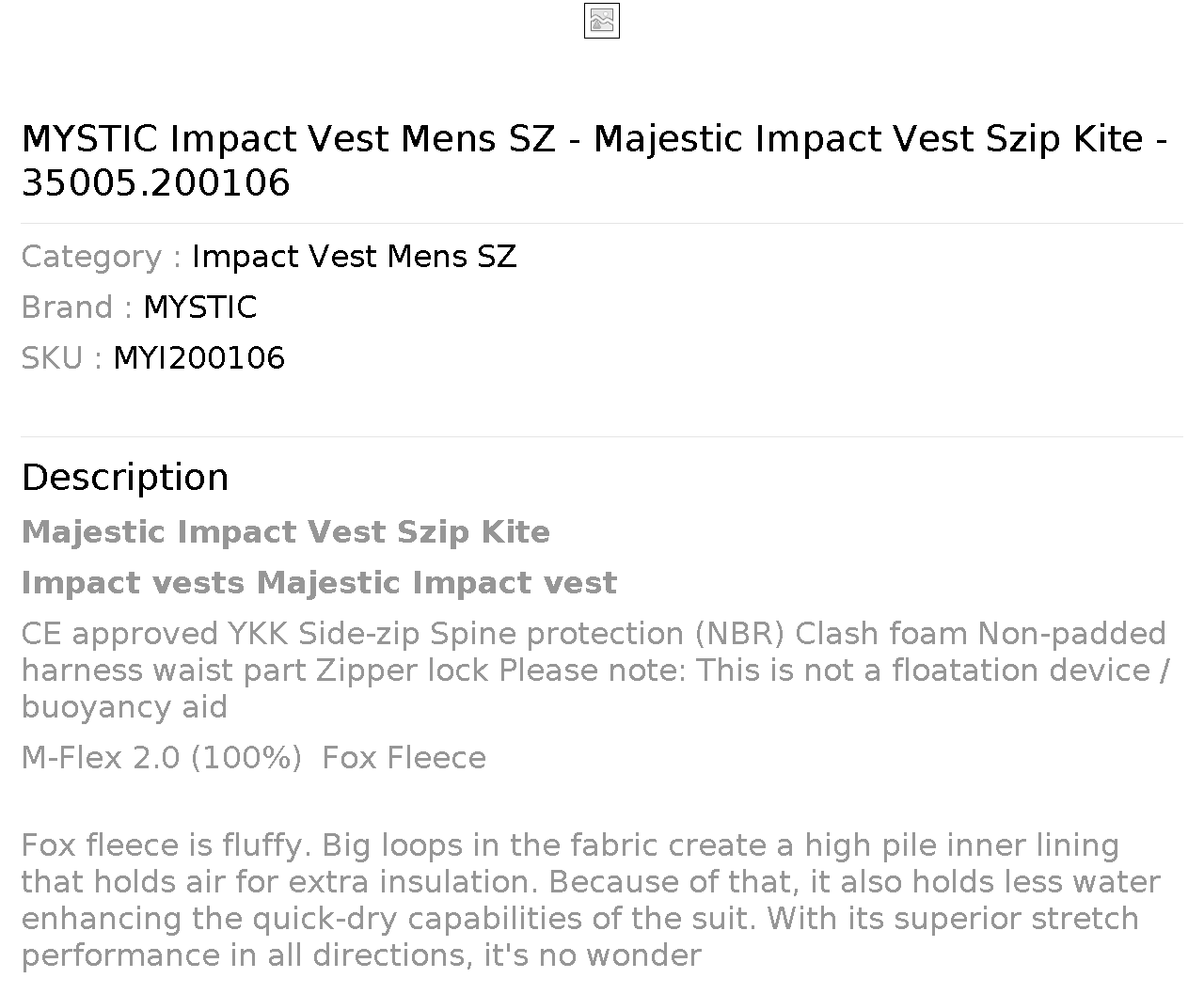Click the product number 35005.200106 in the title
1204x994 pixels.
pyautogui.click(x=155, y=182)
